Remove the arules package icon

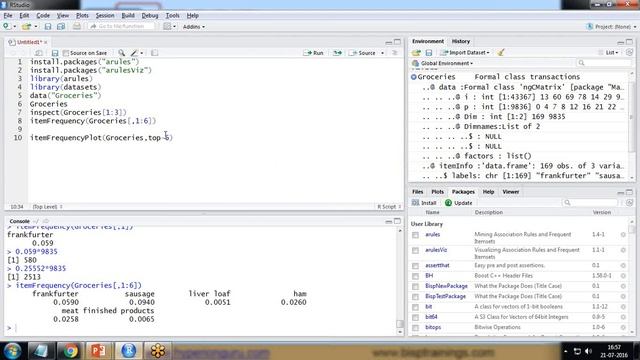pos(623,235)
